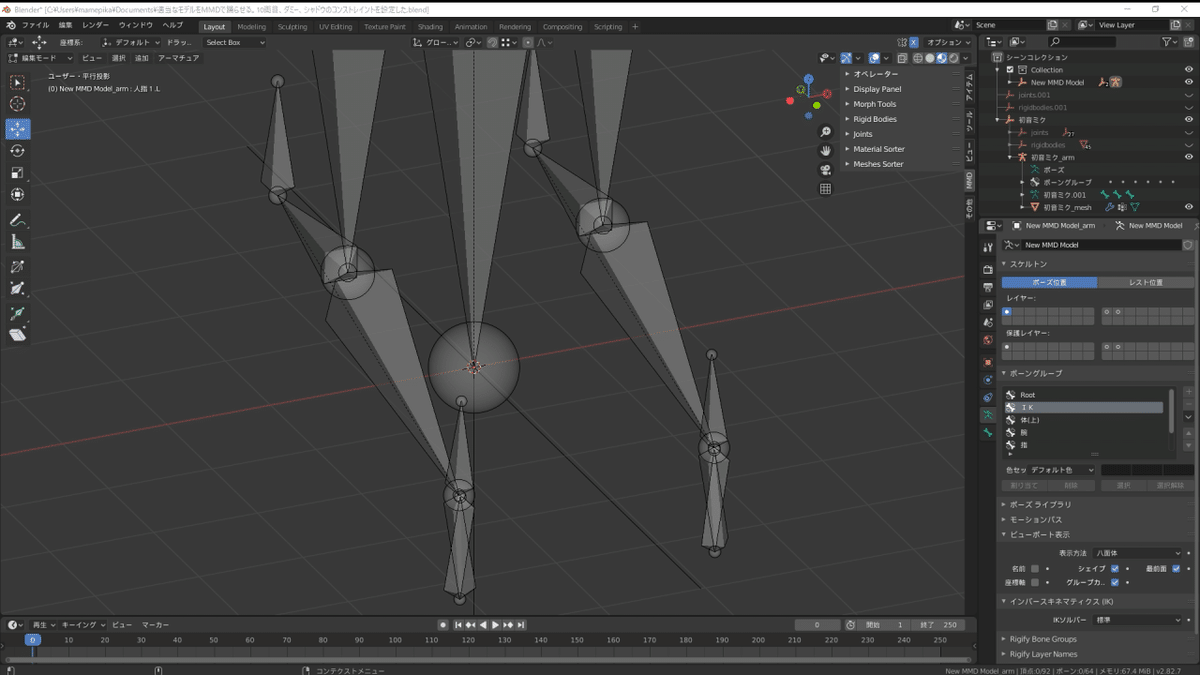Choose the Measure tool

[18, 242]
